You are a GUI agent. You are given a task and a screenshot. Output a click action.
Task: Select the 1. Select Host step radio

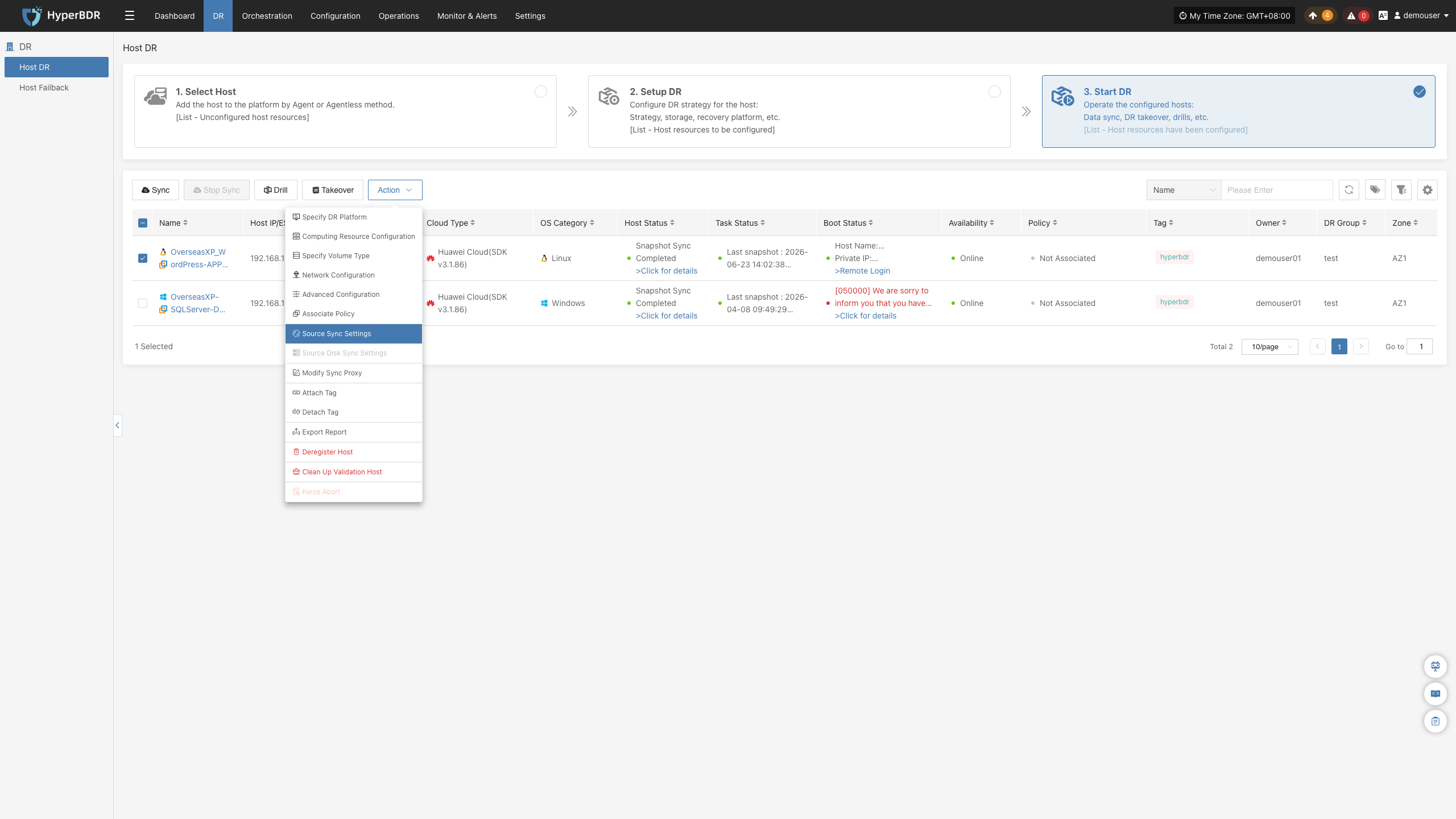[x=541, y=92]
